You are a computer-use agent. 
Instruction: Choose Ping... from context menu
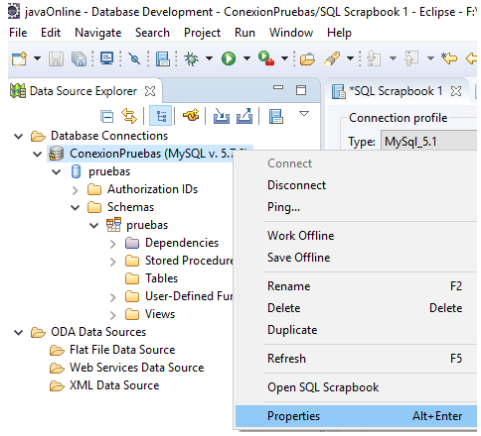coord(356,207)
